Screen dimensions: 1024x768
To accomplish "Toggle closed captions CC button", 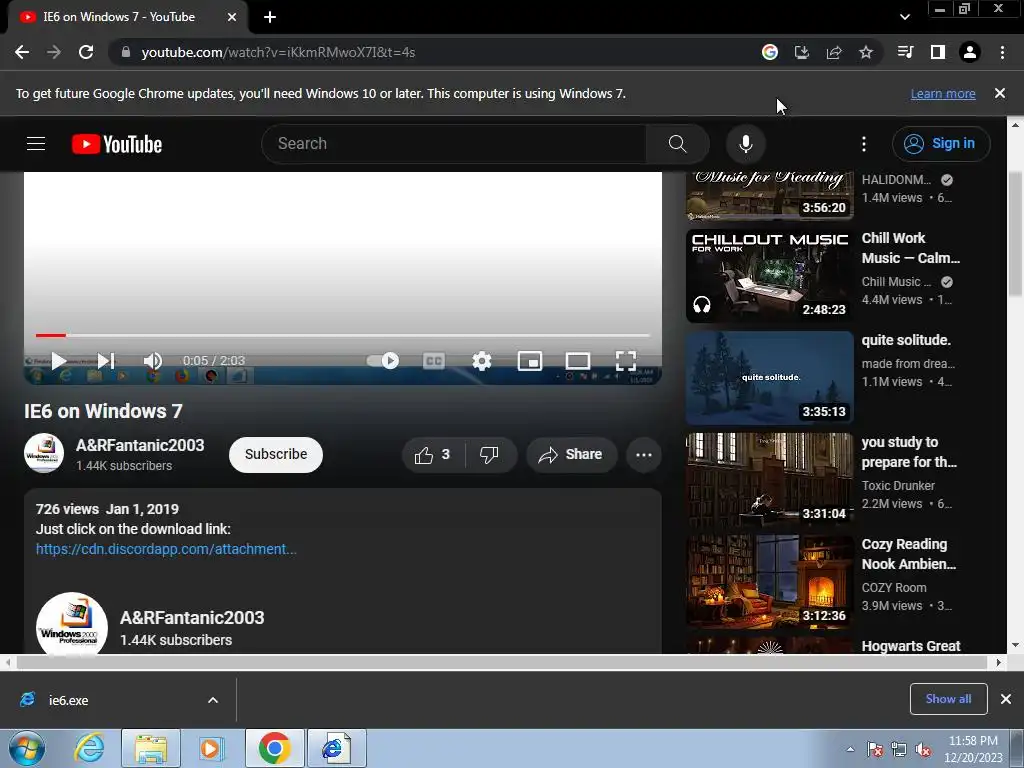I will [434, 360].
